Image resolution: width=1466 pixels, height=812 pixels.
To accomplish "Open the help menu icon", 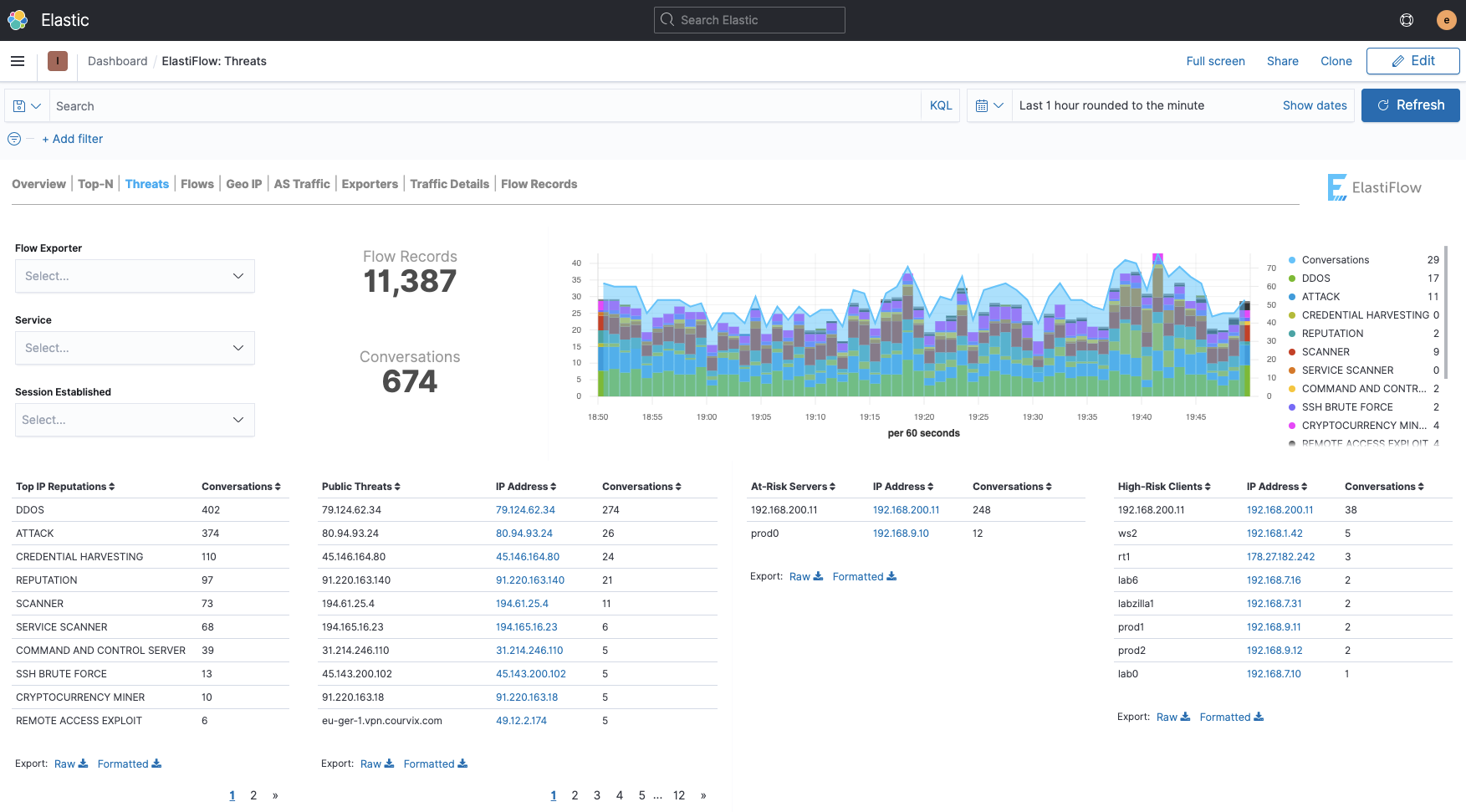I will (x=1407, y=20).
